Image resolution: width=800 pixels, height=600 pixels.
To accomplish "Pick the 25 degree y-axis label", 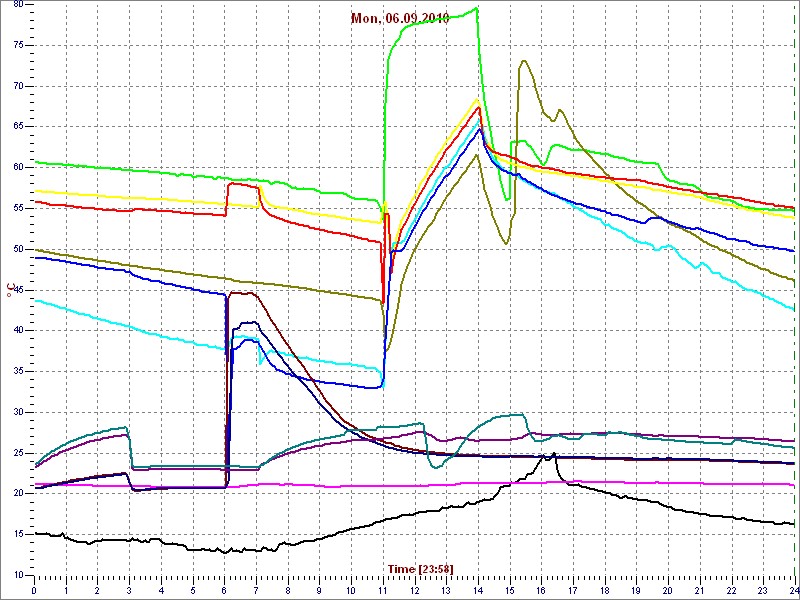I will (x=18, y=453).
